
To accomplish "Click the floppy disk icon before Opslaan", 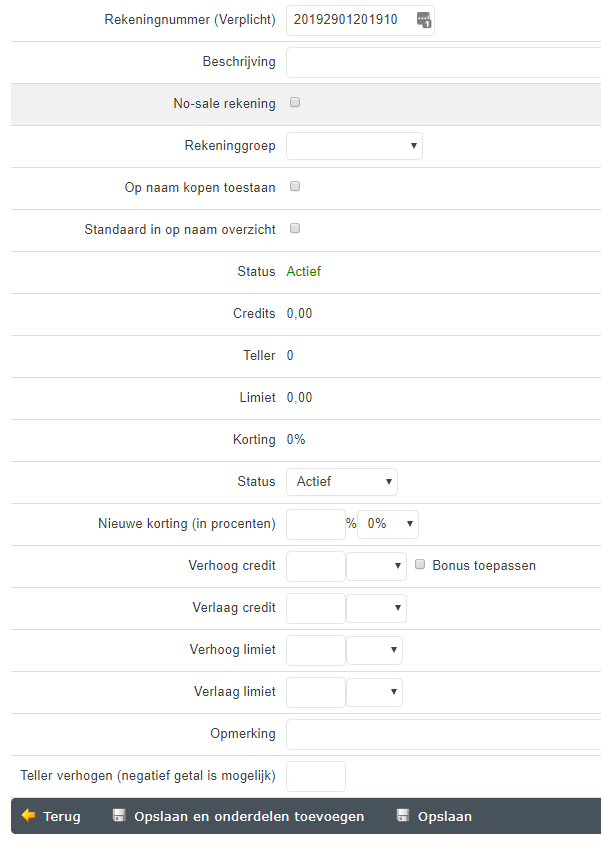I will [403, 816].
